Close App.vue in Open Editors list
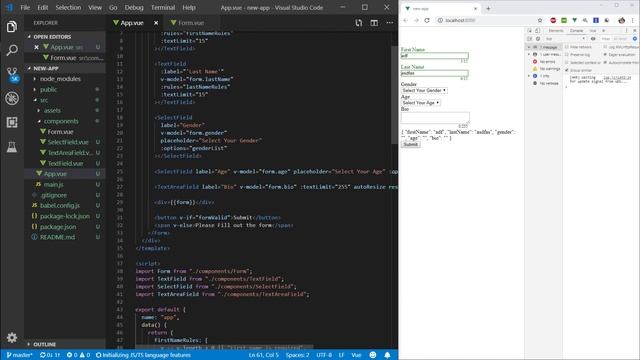This screenshot has width=640, height=360. pyautogui.click(x=36, y=47)
